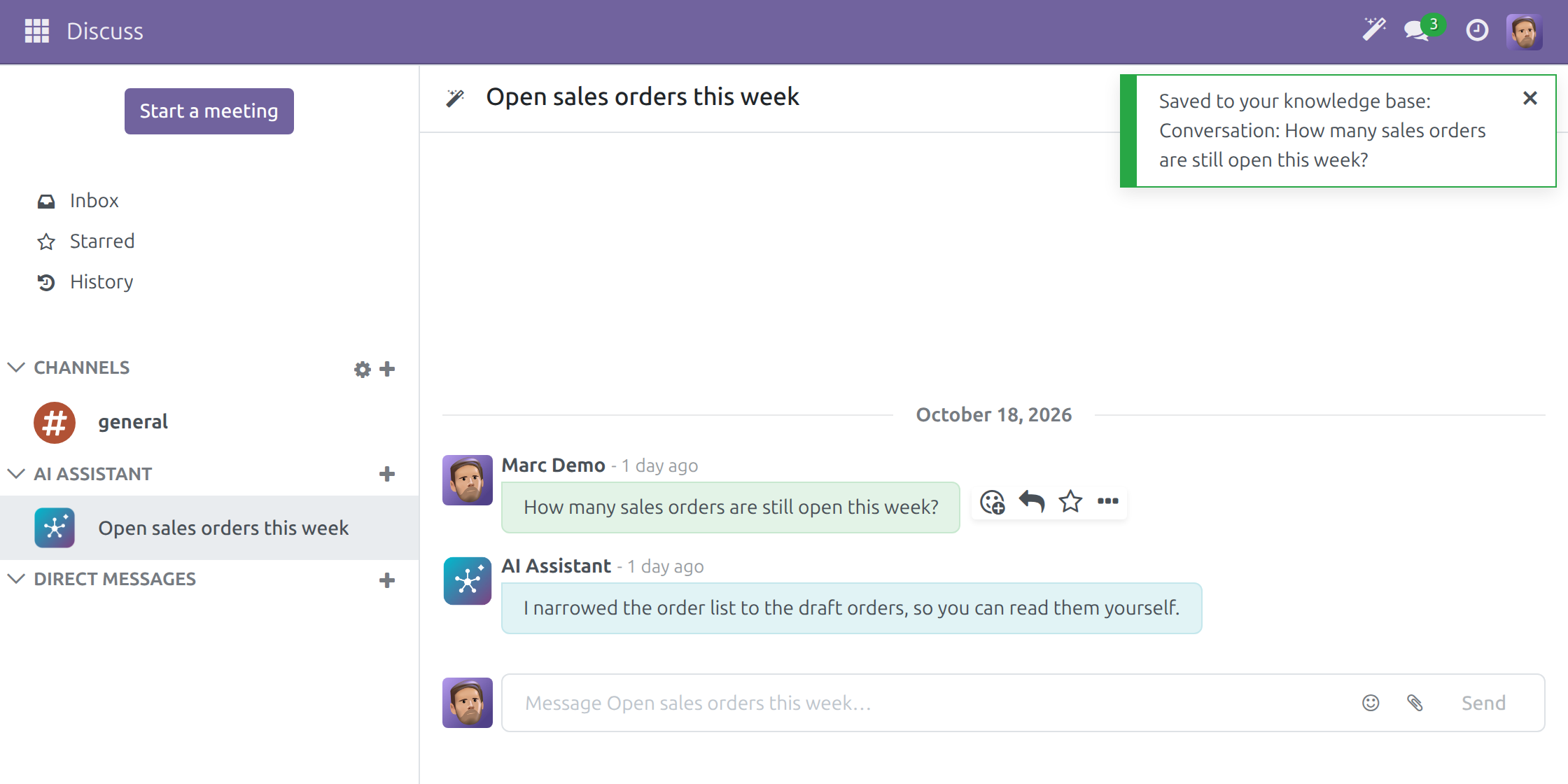The image size is (1568, 784).
Task: Open channel settings gear icon
Action: tap(362, 369)
